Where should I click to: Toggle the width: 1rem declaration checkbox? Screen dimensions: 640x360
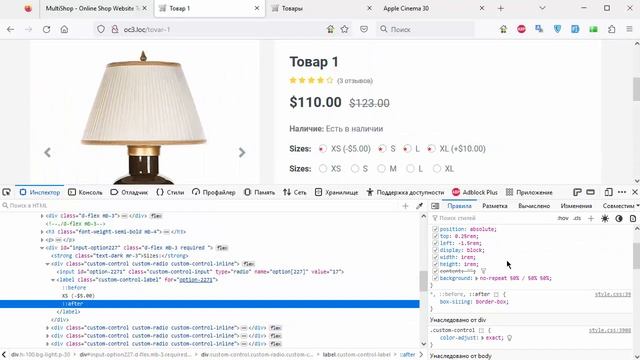(435, 258)
